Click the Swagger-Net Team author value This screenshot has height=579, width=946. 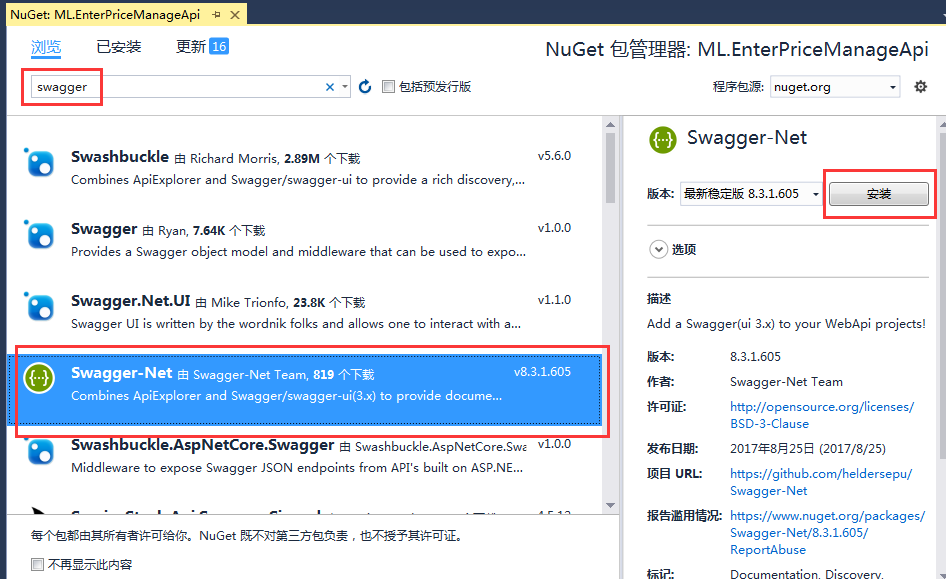click(x=786, y=382)
